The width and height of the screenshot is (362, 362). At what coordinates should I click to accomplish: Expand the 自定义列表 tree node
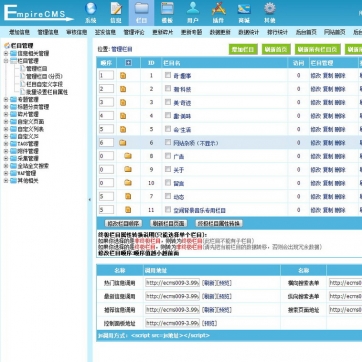(x=6, y=129)
